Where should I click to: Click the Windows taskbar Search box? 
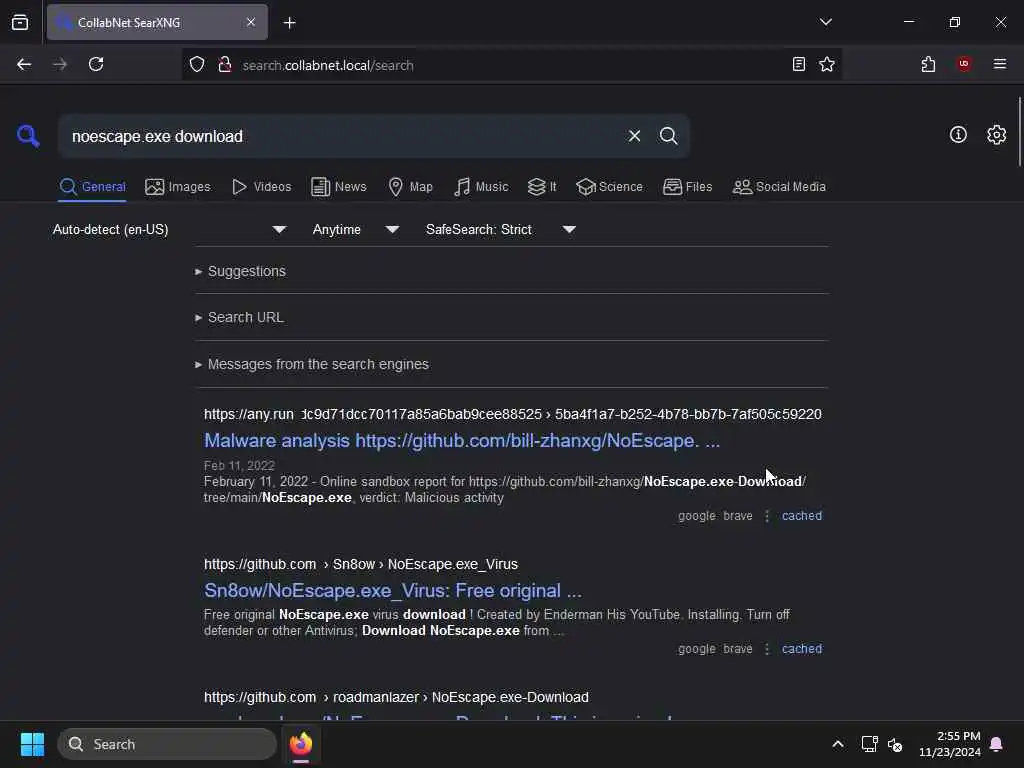point(167,744)
